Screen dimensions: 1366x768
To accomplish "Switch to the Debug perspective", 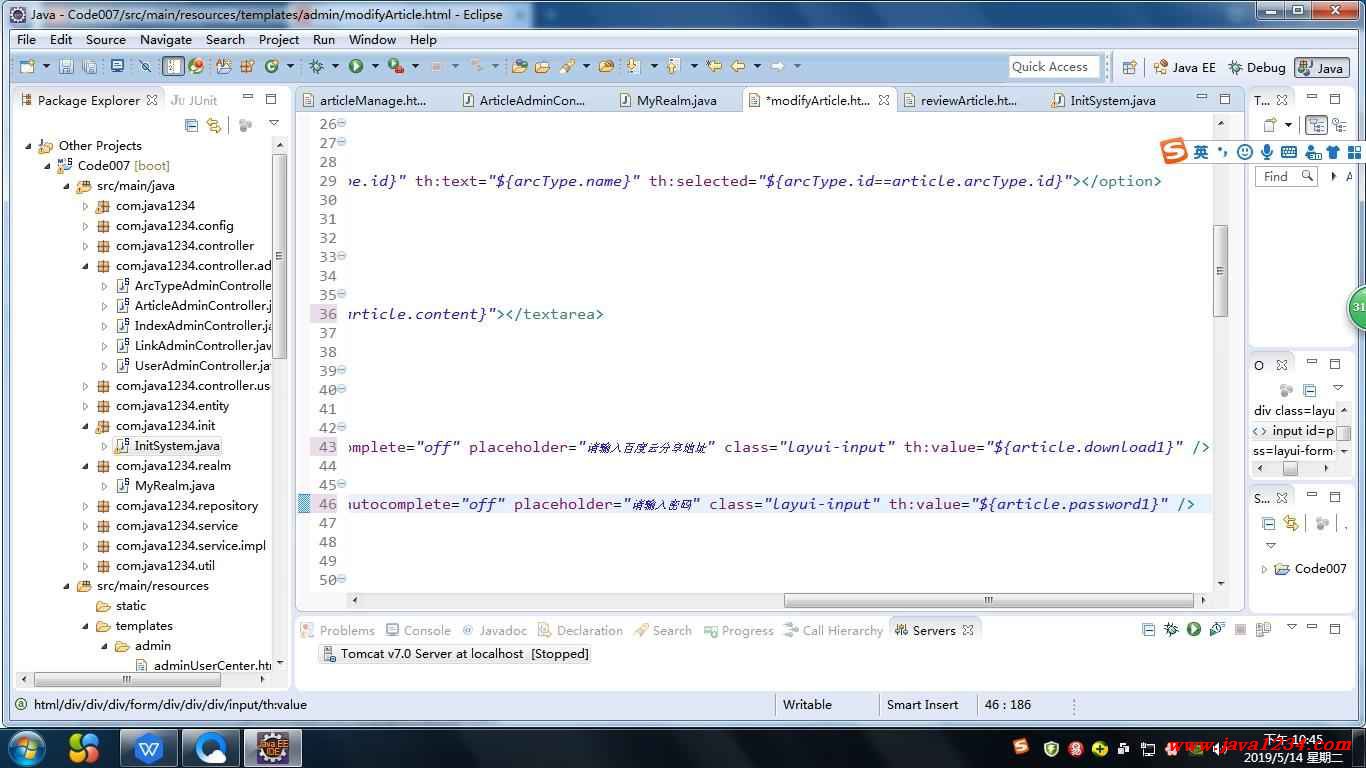I will coord(1256,68).
